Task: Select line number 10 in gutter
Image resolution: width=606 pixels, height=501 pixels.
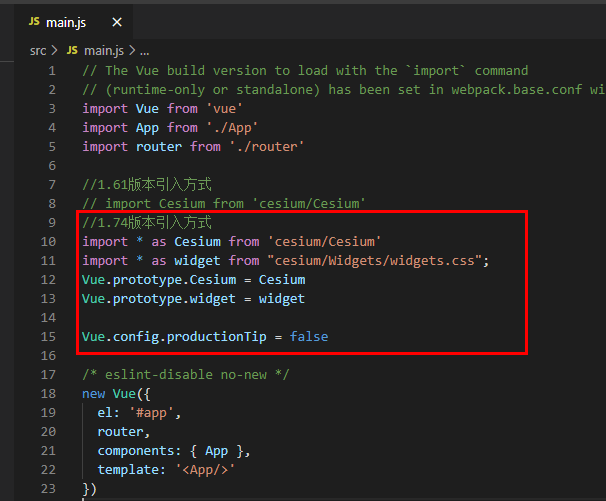Action: [x=48, y=242]
